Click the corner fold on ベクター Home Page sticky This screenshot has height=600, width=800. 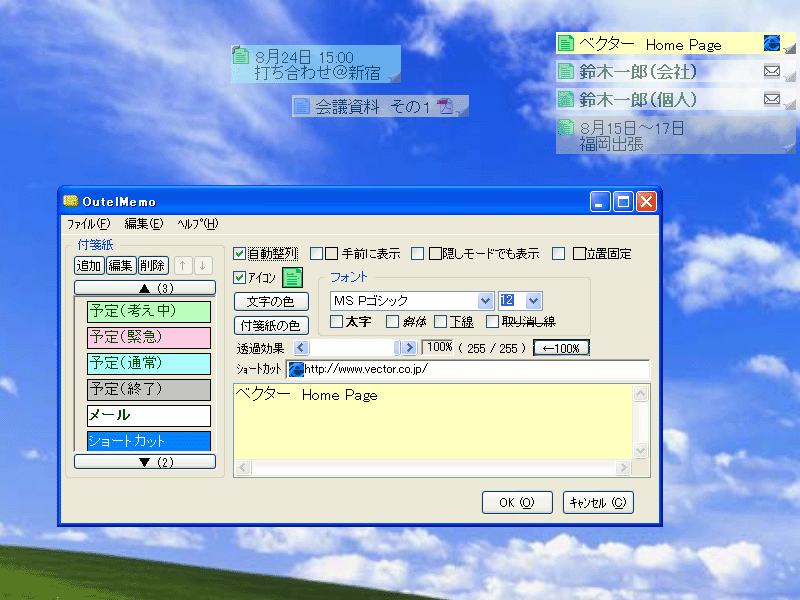point(789,48)
